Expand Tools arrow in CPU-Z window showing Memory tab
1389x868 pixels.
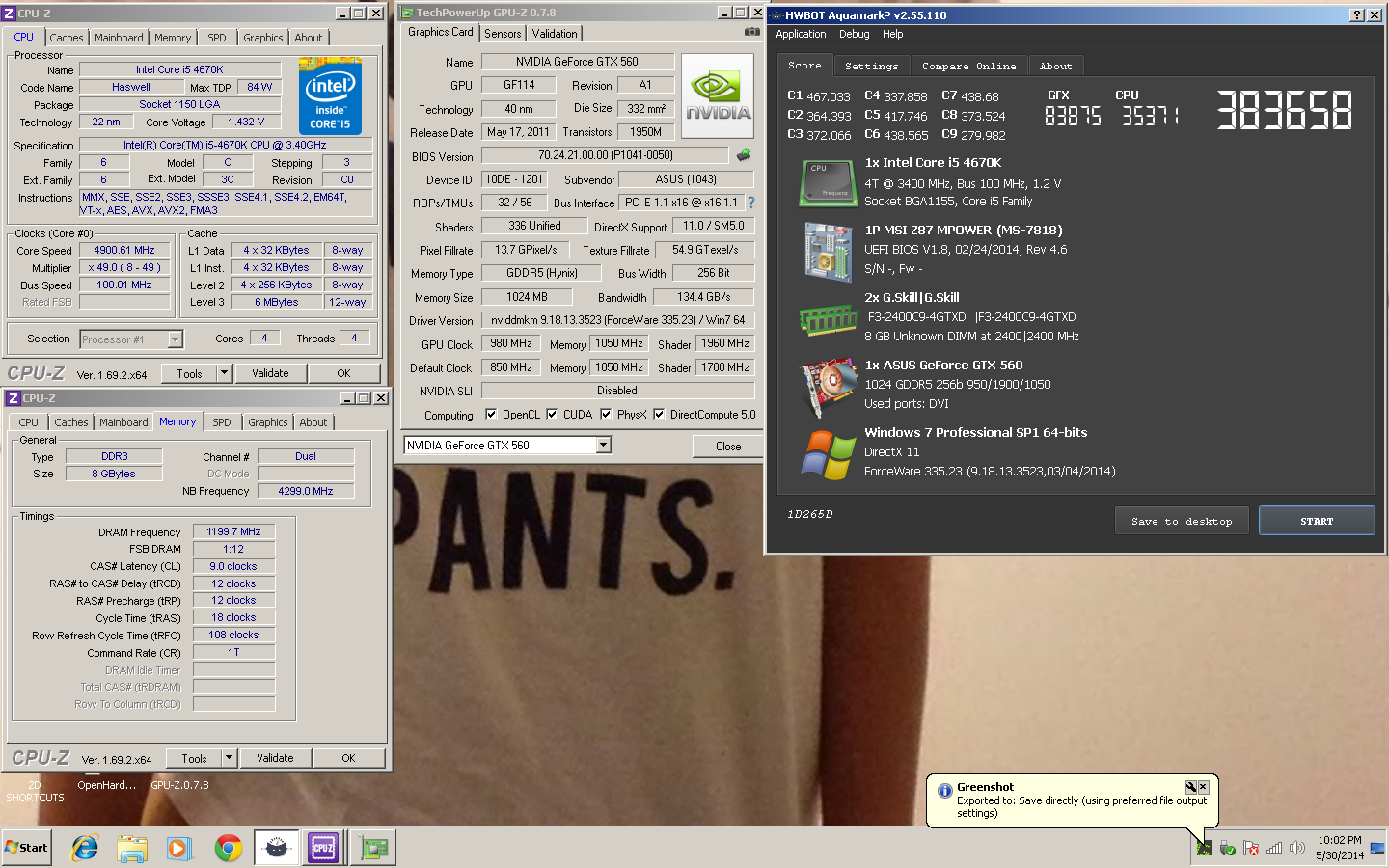click(x=229, y=758)
